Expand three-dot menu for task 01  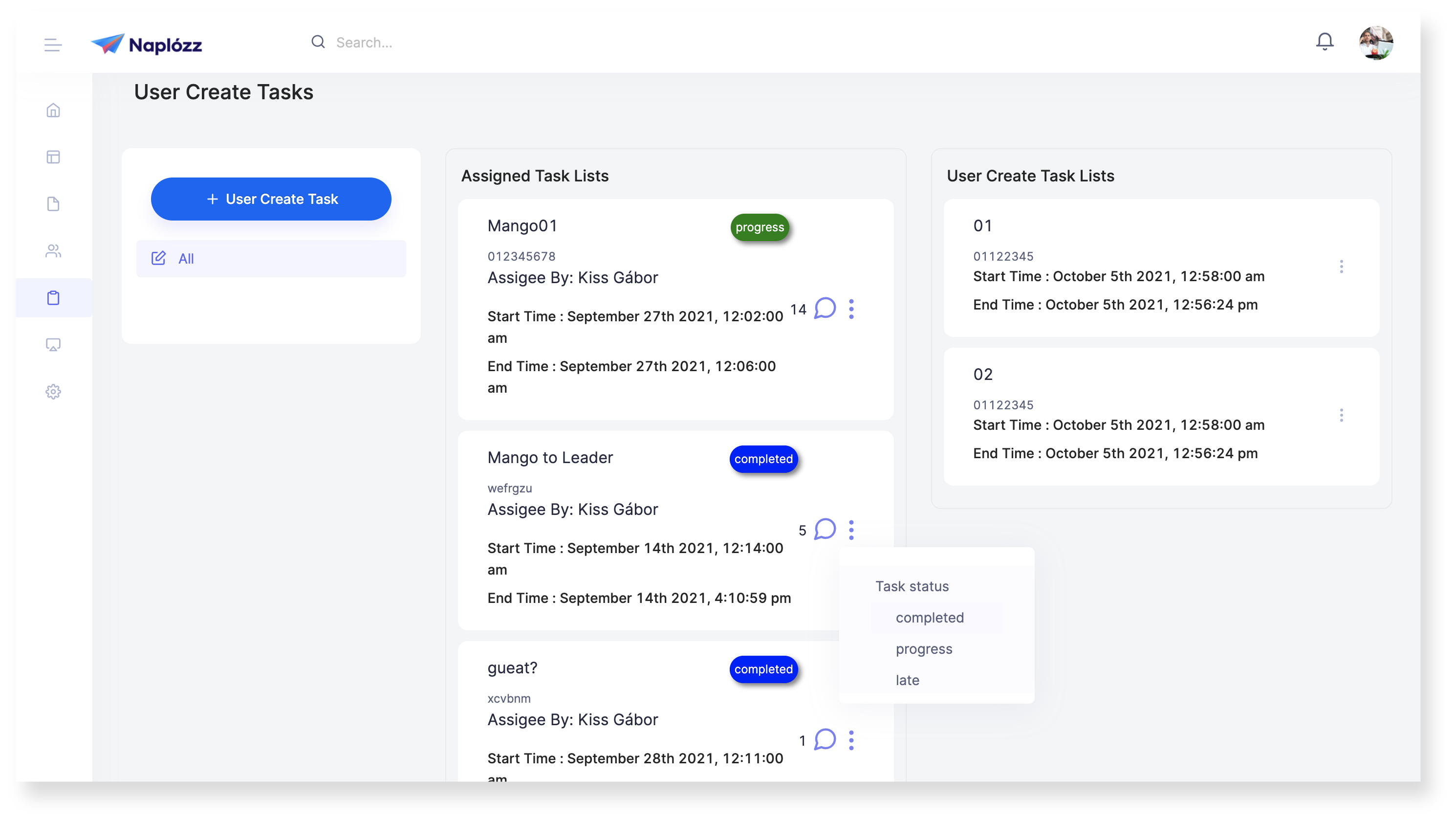[1341, 267]
